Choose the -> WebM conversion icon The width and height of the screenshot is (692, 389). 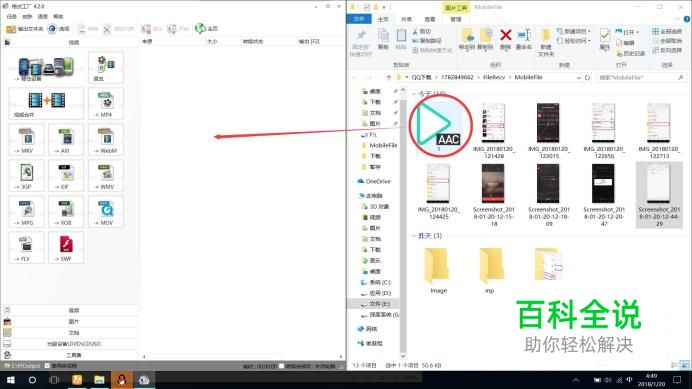click(x=105, y=140)
